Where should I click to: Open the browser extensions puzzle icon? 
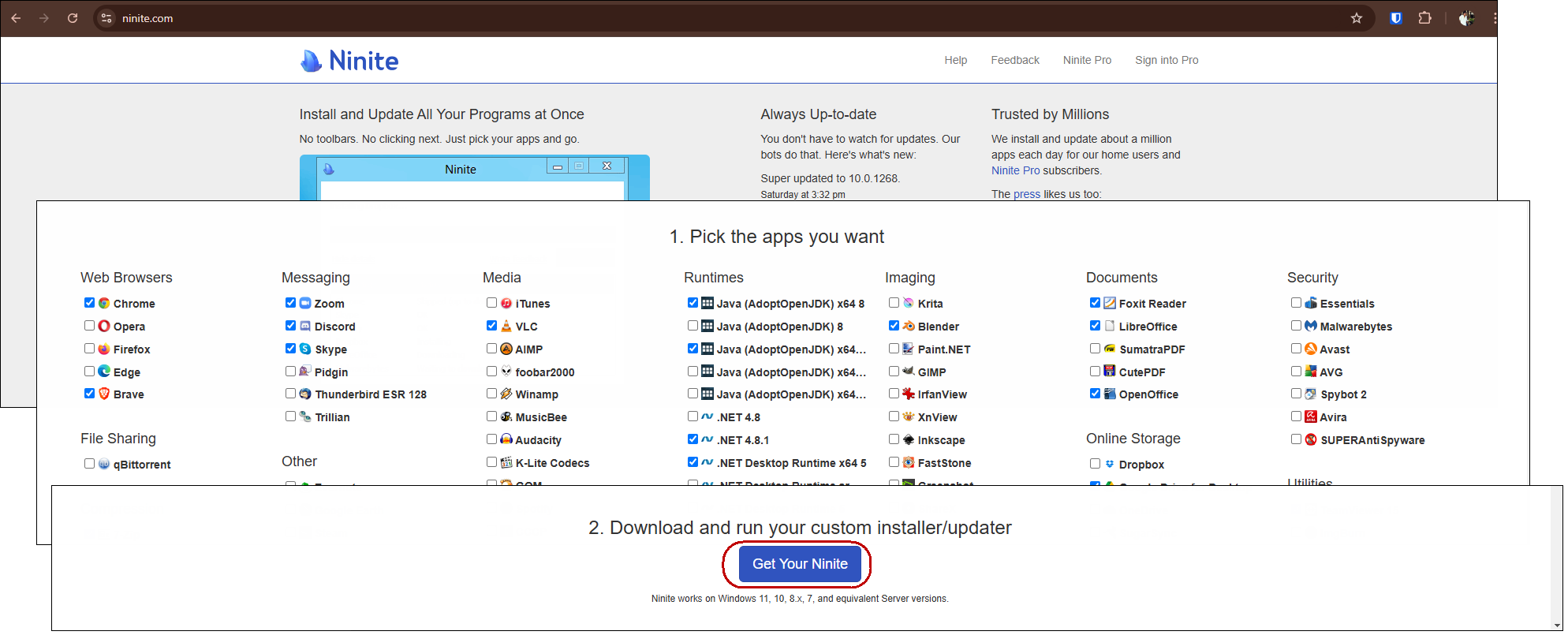1424,18
